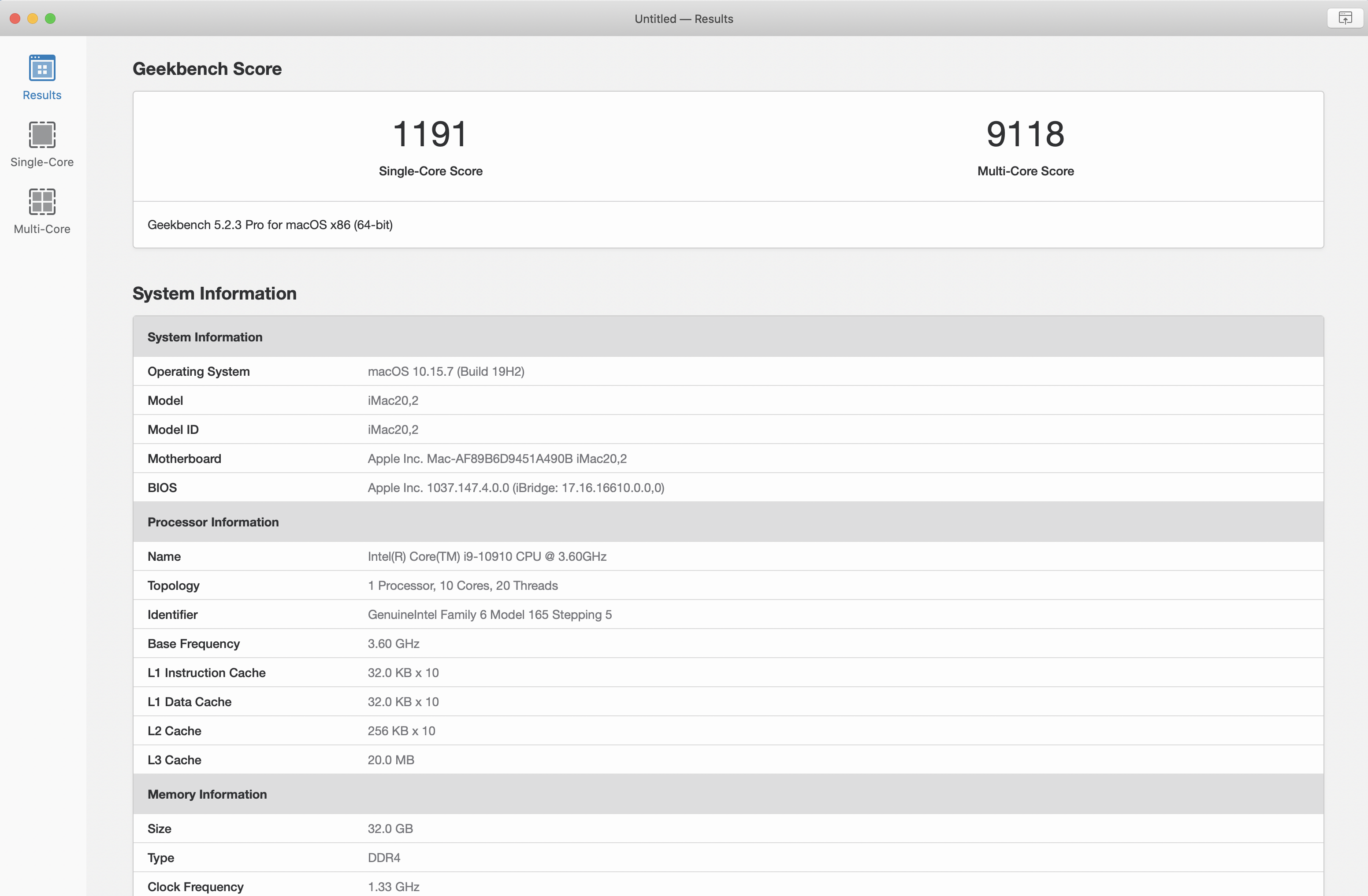Click the Motherboard row label
The width and height of the screenshot is (1368, 896).
(185, 458)
